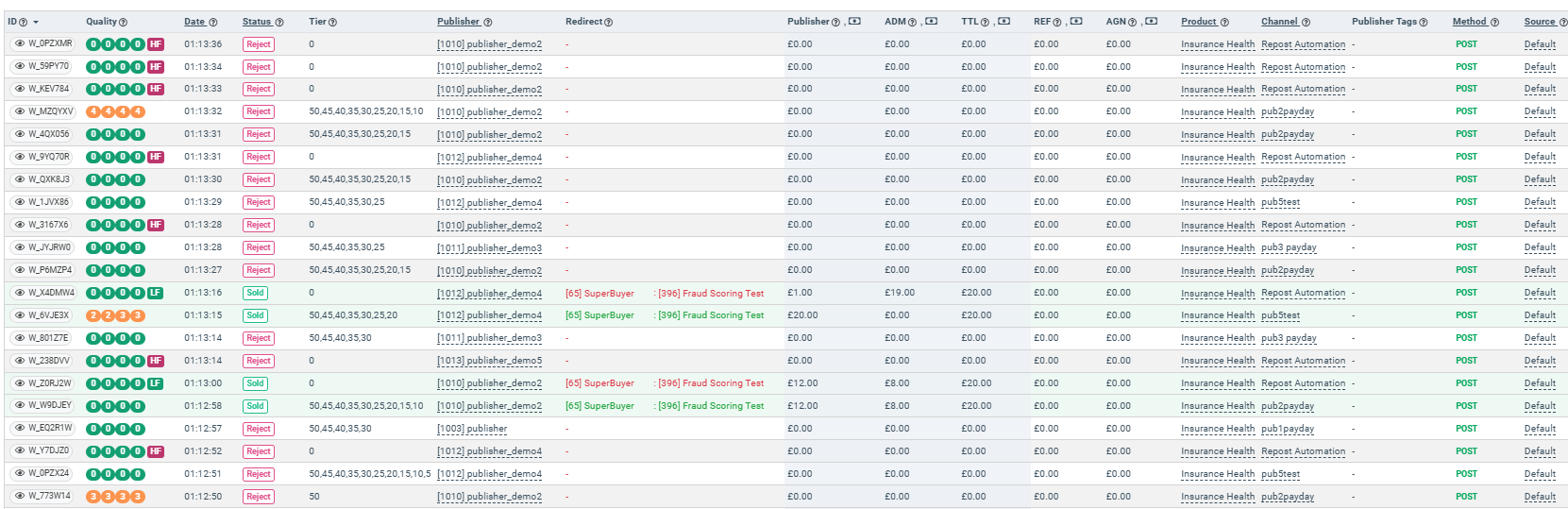The width and height of the screenshot is (1568, 509).
Task: Open the ADM column help icon
Action: click(914, 22)
